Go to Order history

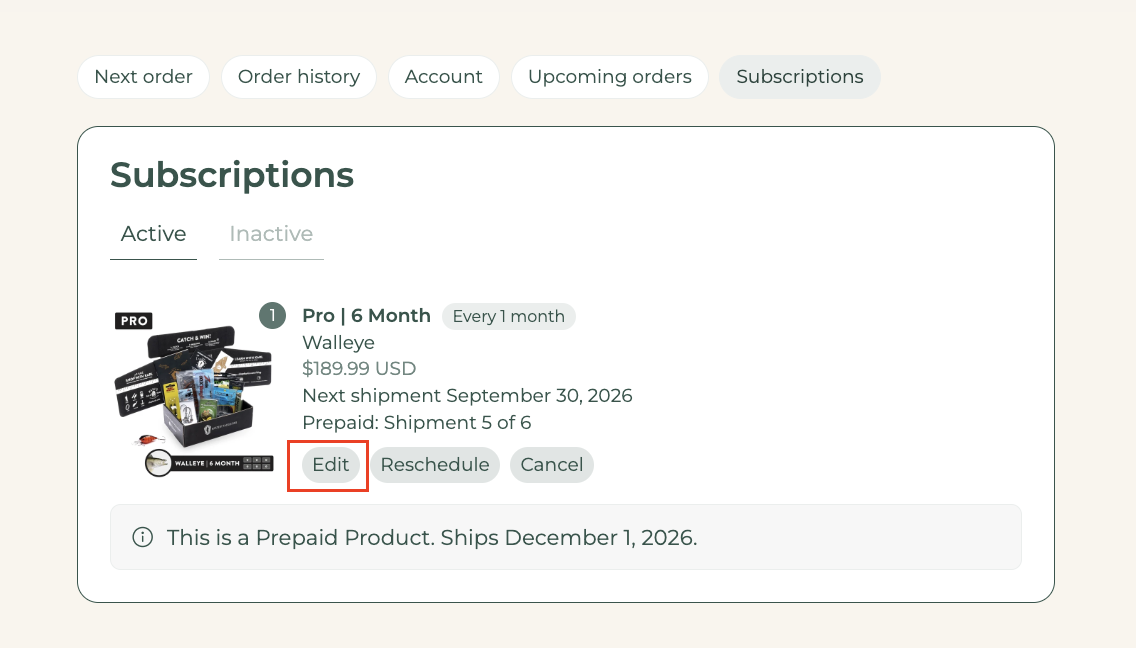click(x=298, y=77)
